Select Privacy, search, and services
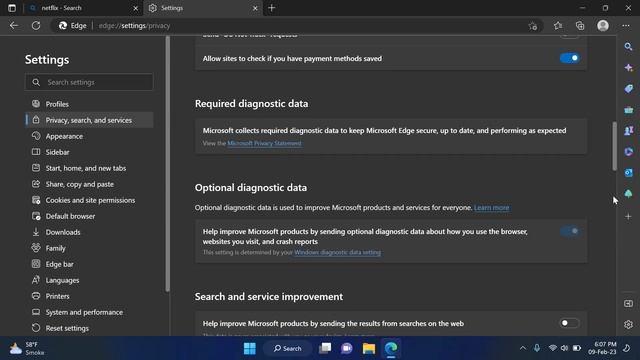This screenshot has width=640, height=360. 89,120
